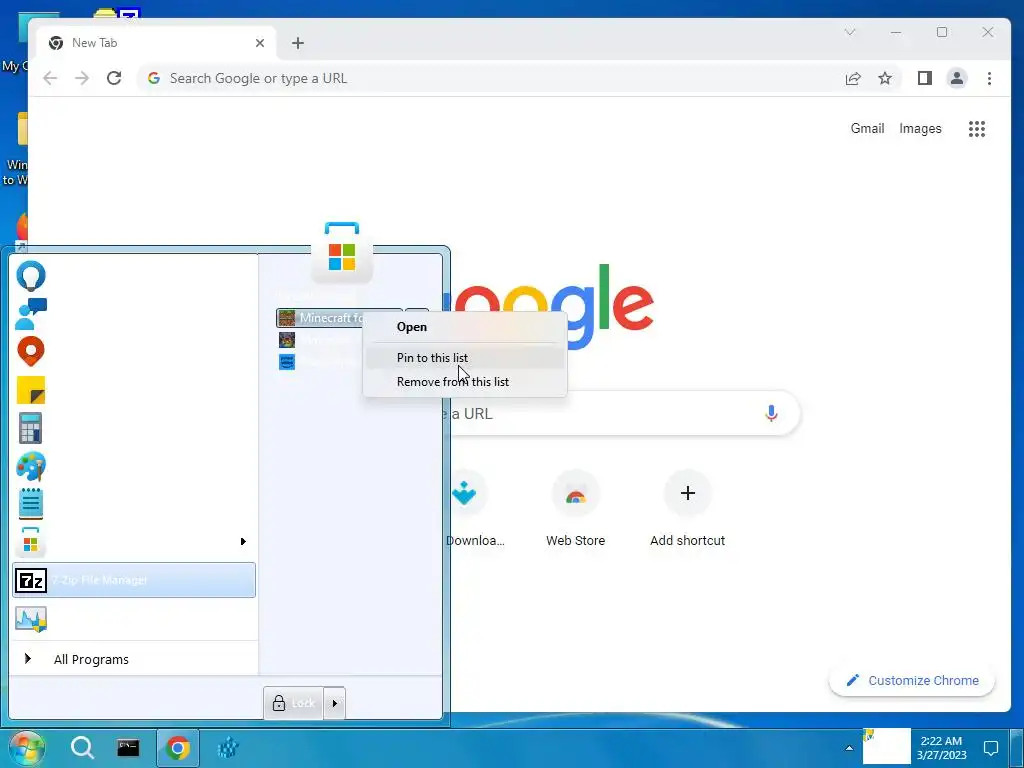Open the Web Store shortcut
The height and width of the screenshot is (768, 1024).
pos(575,511)
